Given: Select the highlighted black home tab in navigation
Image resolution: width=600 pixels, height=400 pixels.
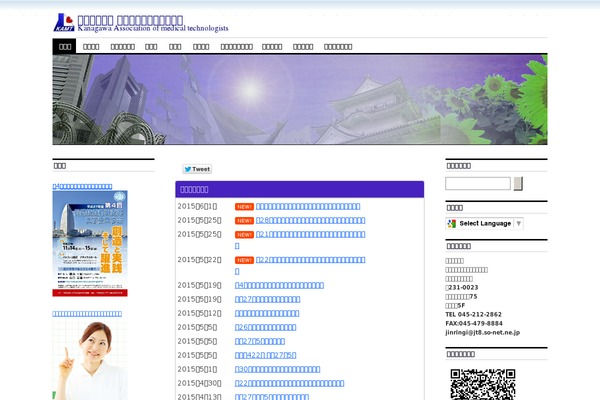Looking at the screenshot, I should coord(64,47).
